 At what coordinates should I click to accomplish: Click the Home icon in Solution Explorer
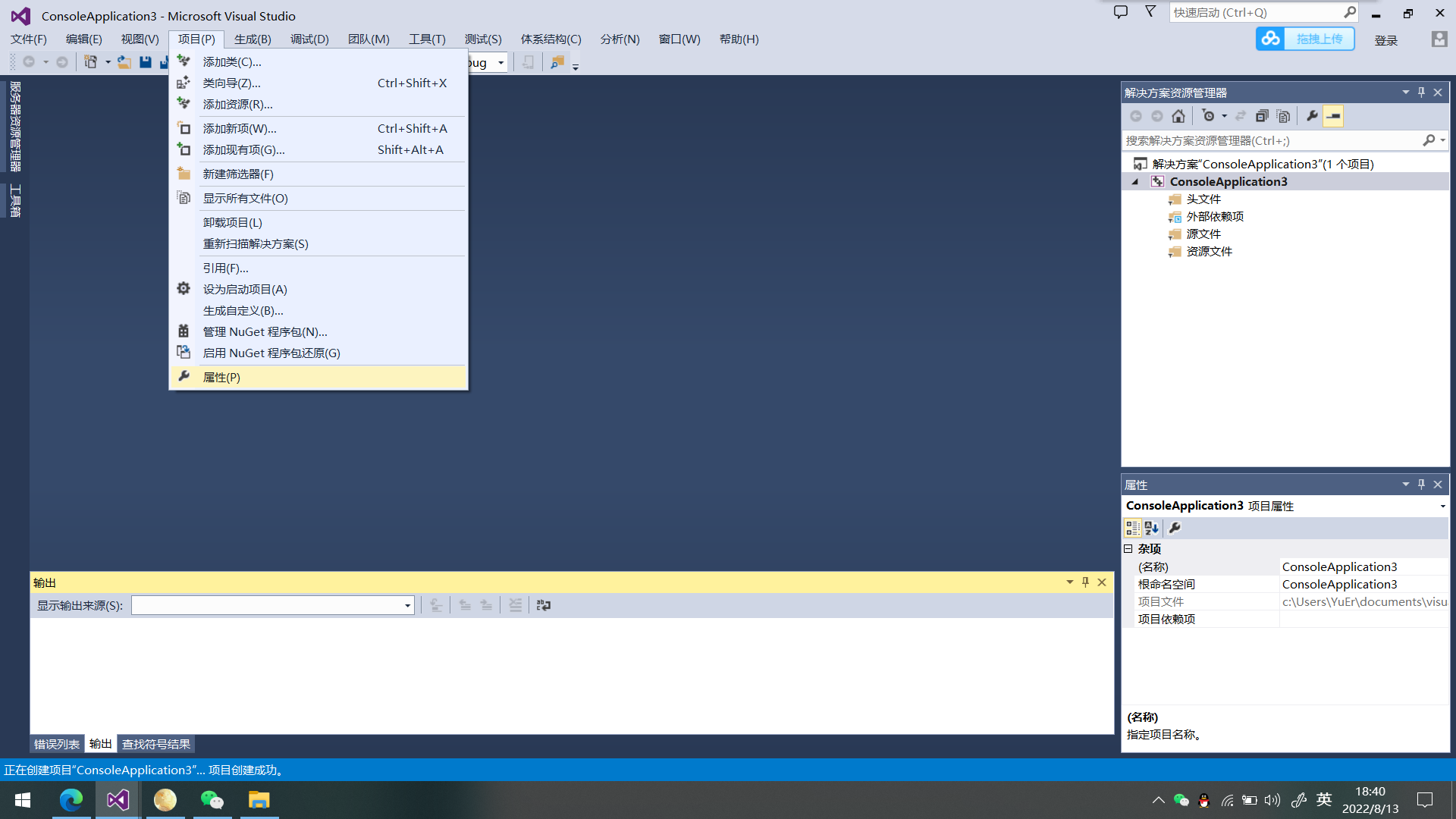click(x=1178, y=116)
